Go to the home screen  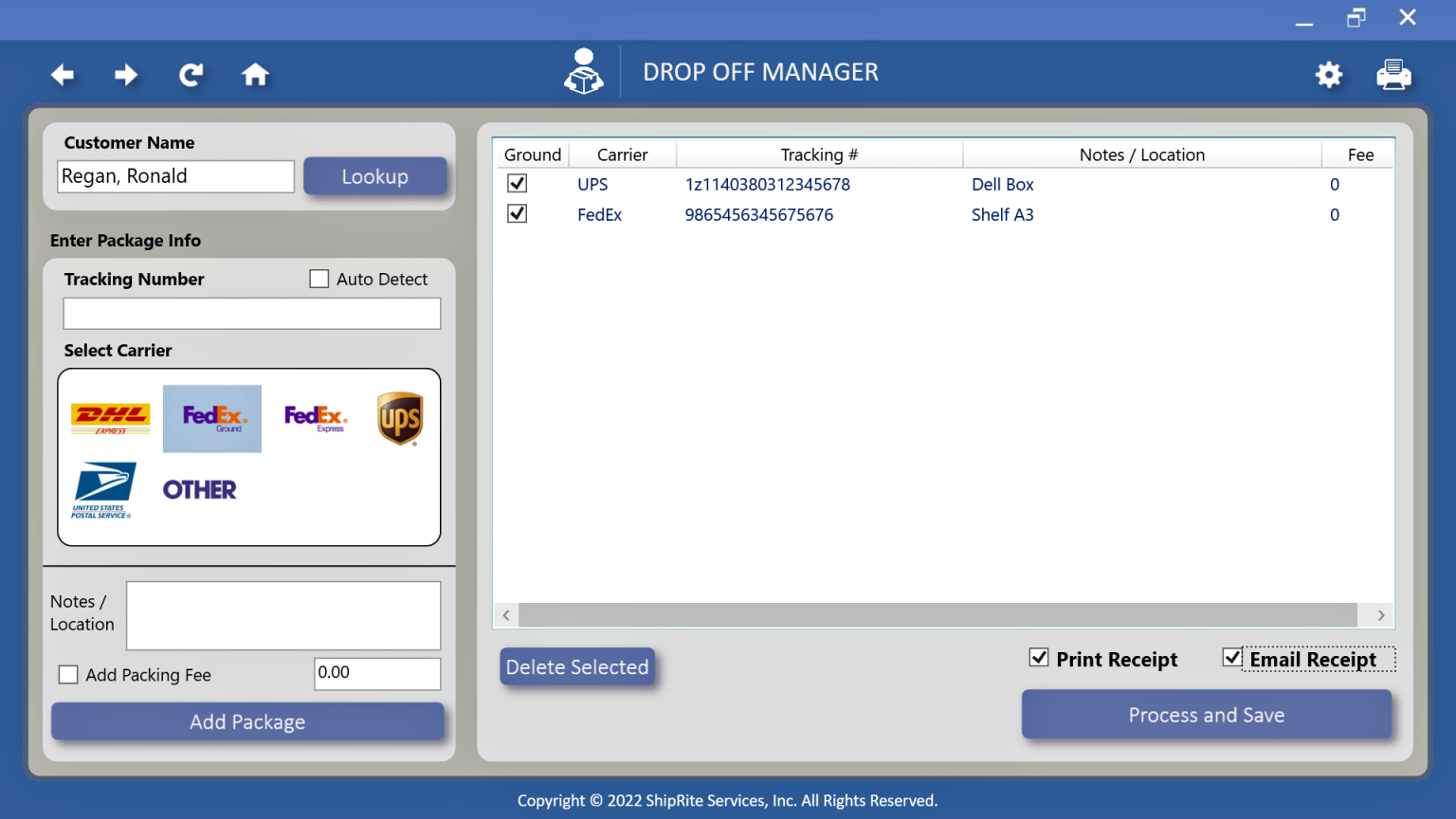pyautogui.click(x=255, y=74)
